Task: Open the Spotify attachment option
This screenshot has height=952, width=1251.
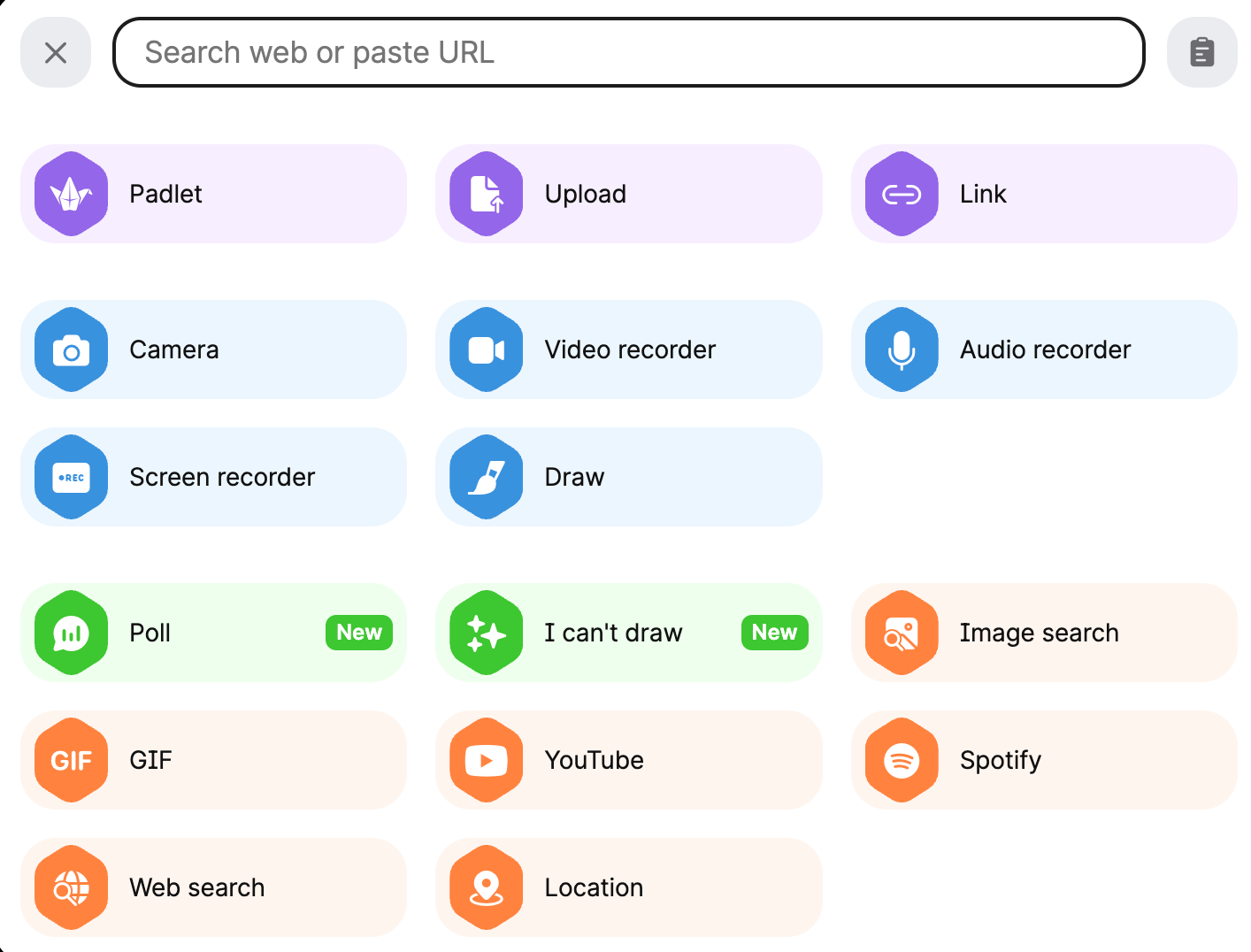Action: click(x=1043, y=760)
